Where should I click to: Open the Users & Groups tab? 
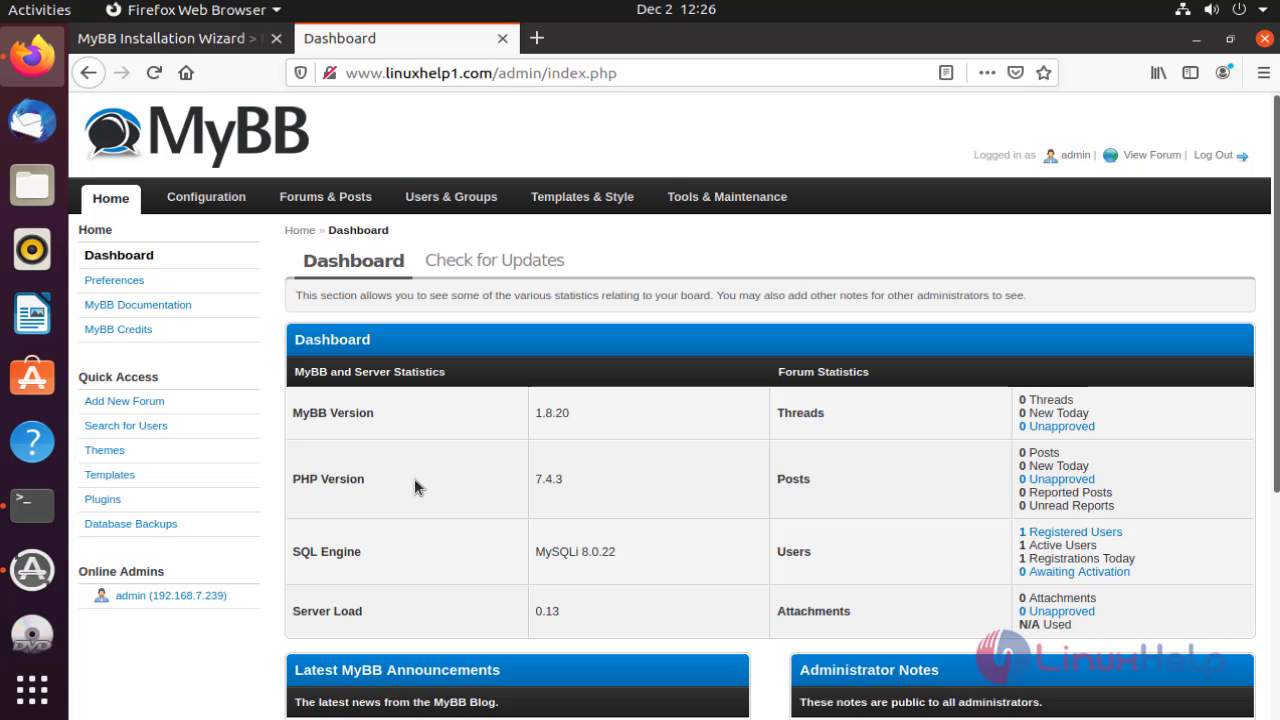pyautogui.click(x=451, y=197)
